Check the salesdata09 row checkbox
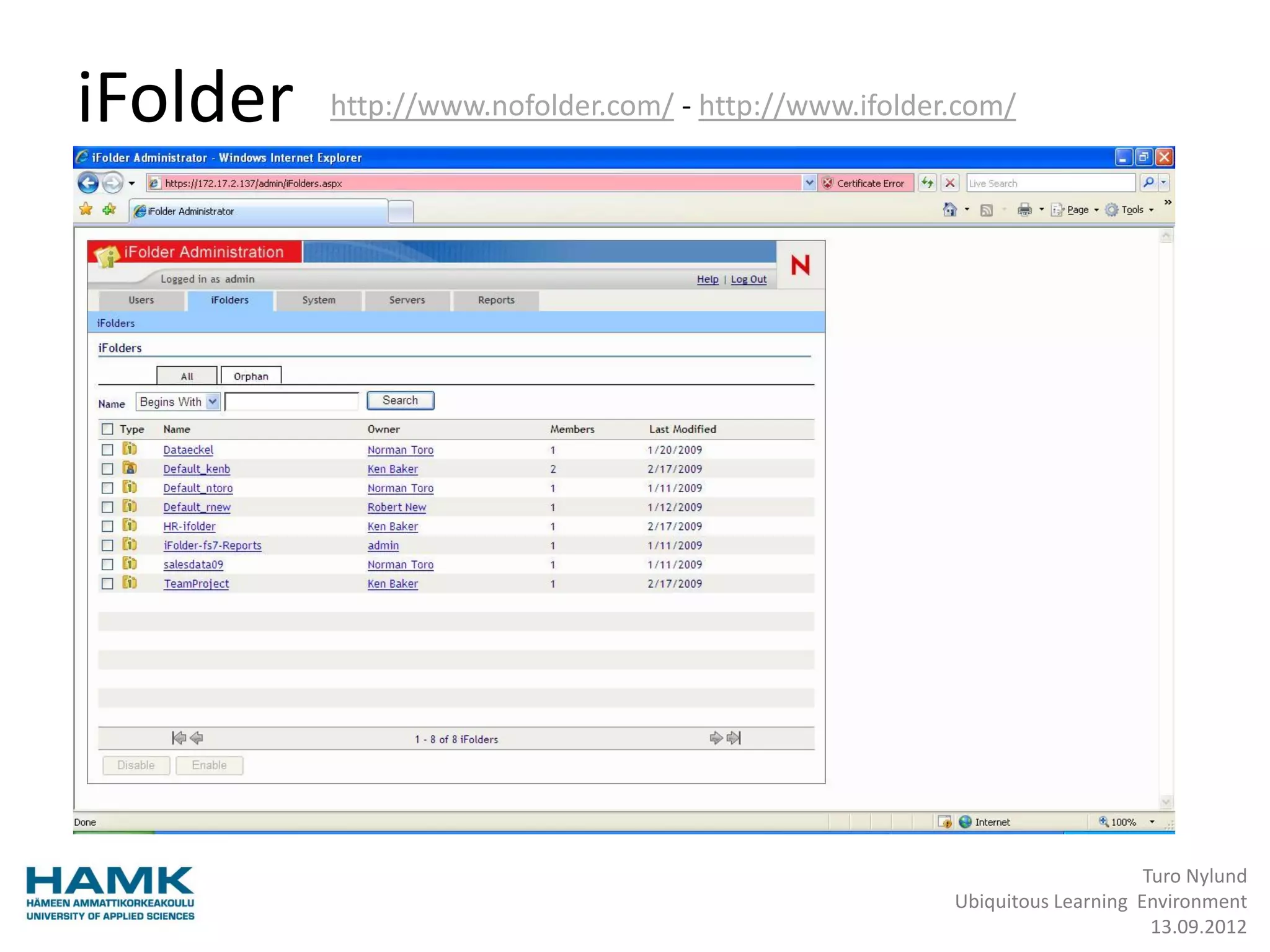 pos(107,565)
